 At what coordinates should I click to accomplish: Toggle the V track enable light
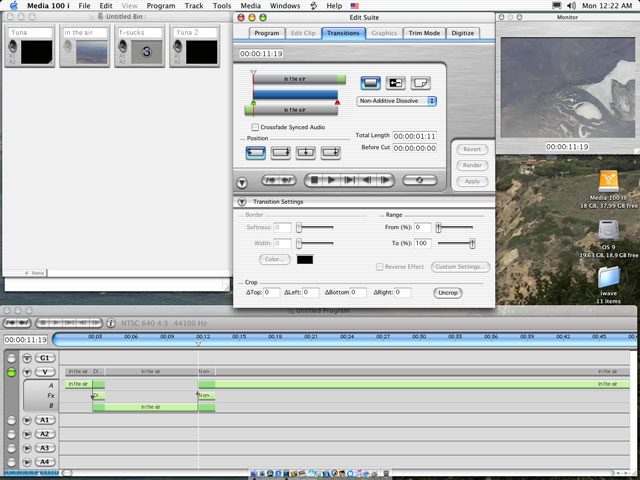(12, 372)
